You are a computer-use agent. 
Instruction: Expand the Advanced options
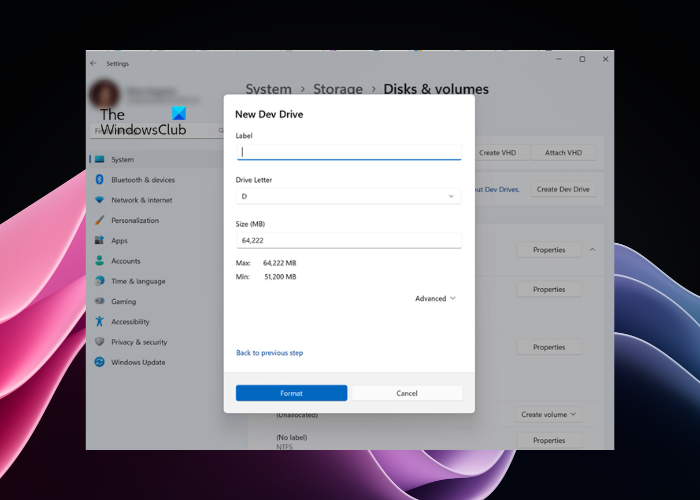[x=435, y=298]
